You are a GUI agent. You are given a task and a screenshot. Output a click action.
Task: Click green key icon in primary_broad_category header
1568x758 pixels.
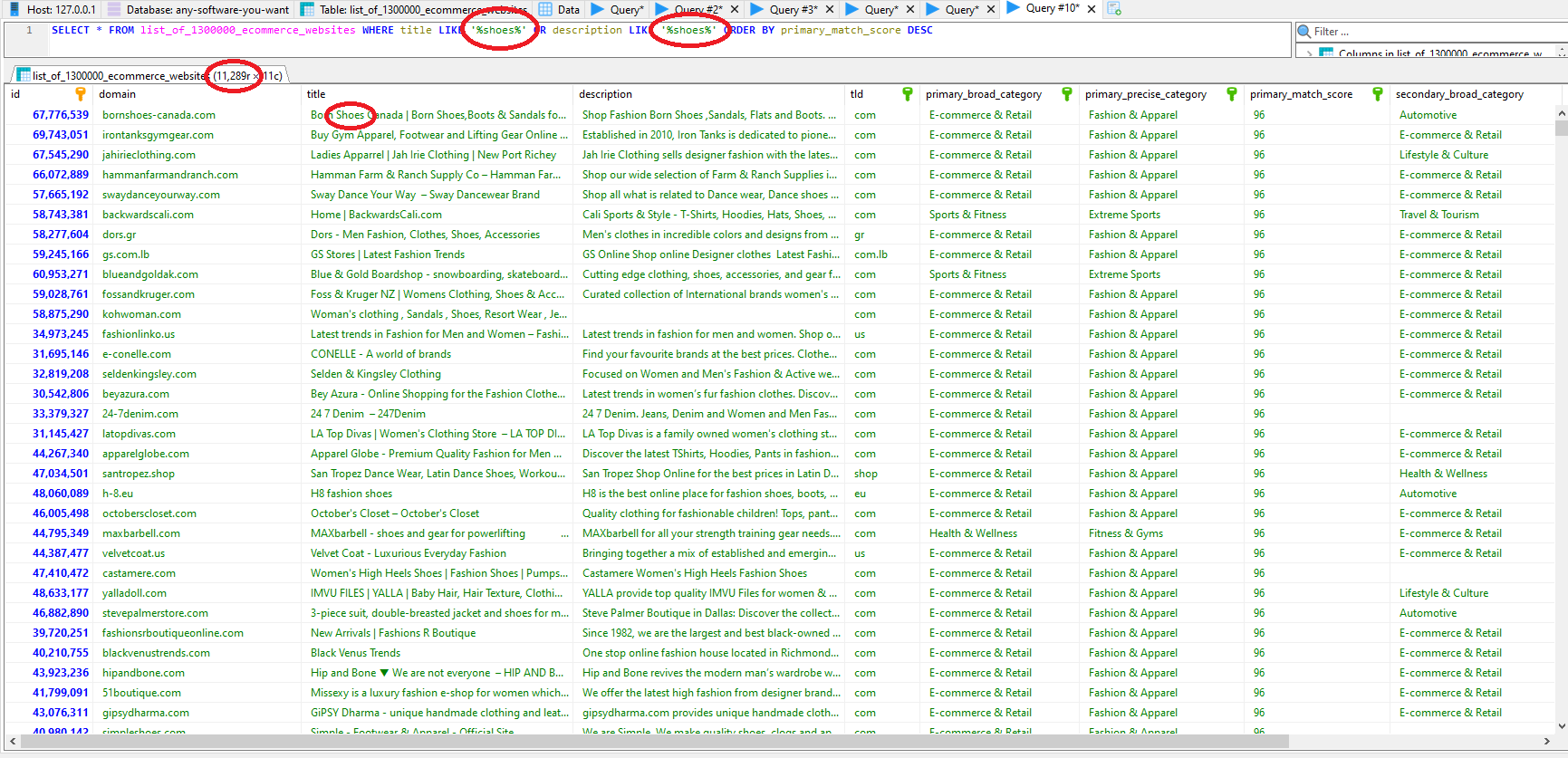(x=1066, y=94)
